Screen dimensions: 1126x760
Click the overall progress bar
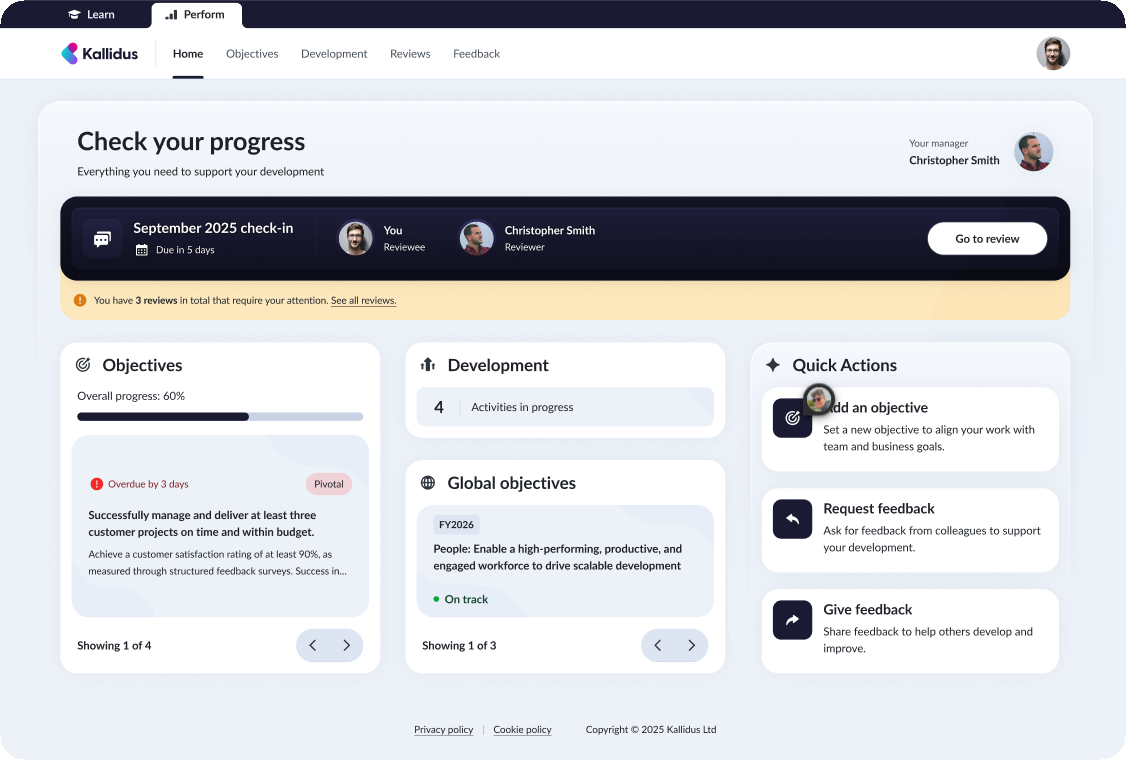point(220,416)
